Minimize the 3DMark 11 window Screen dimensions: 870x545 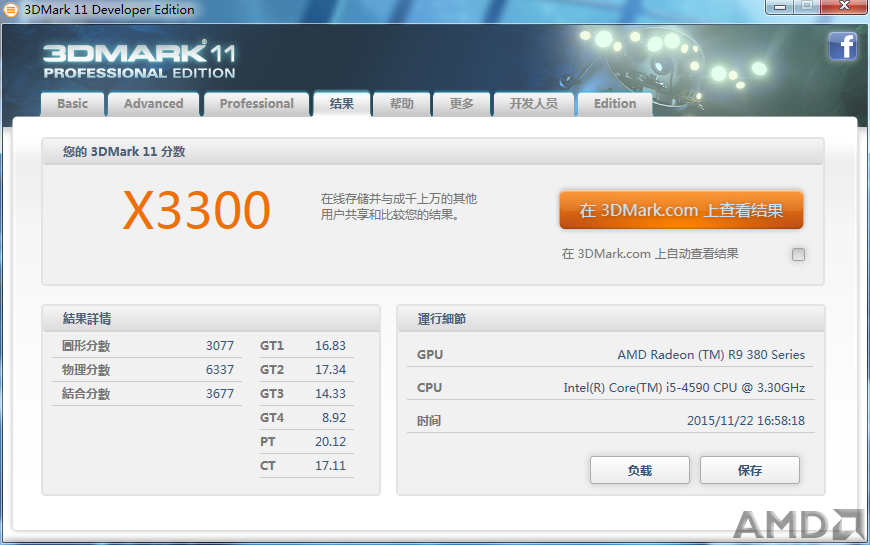point(780,7)
